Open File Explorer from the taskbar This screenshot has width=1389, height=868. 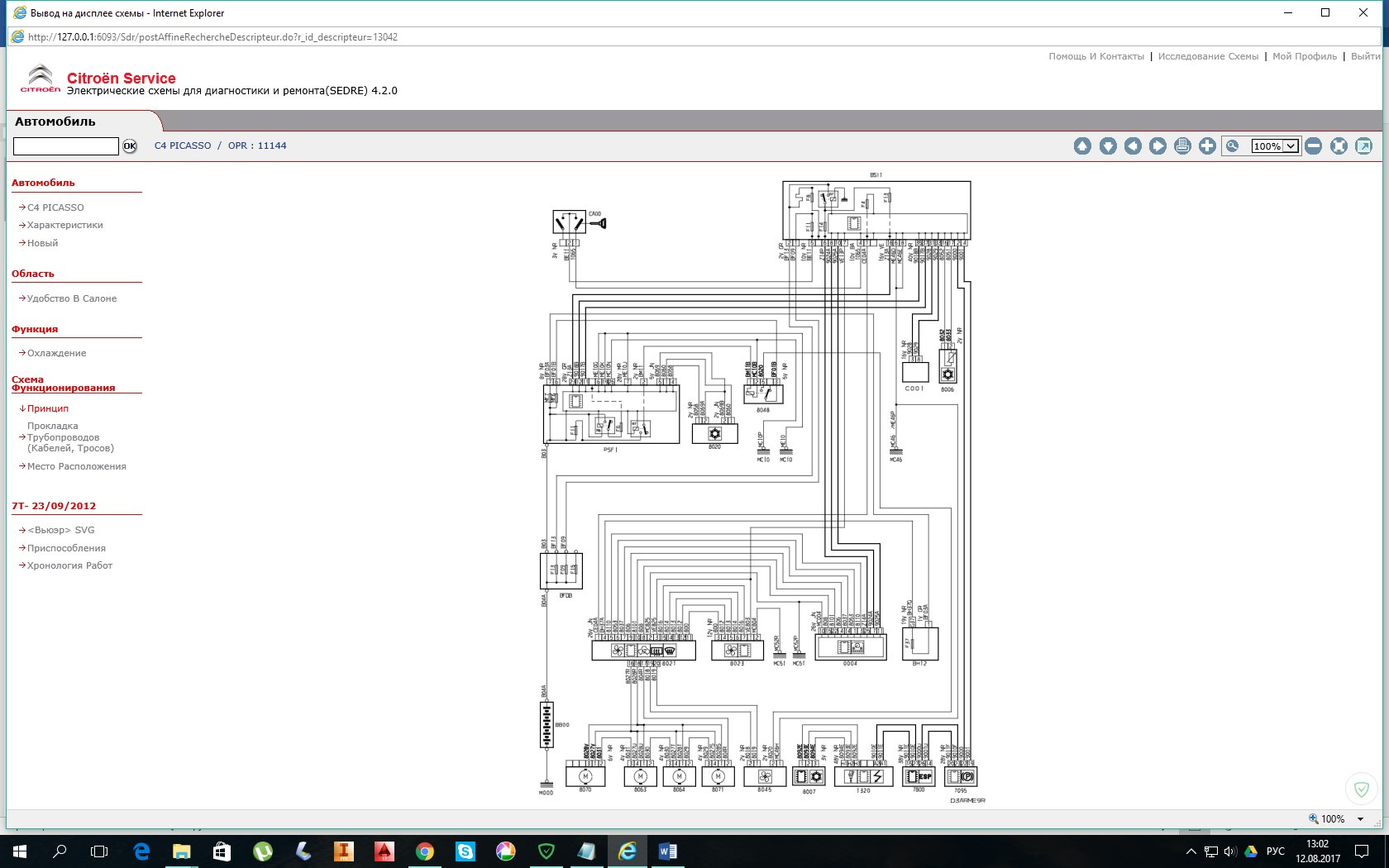coord(181,851)
